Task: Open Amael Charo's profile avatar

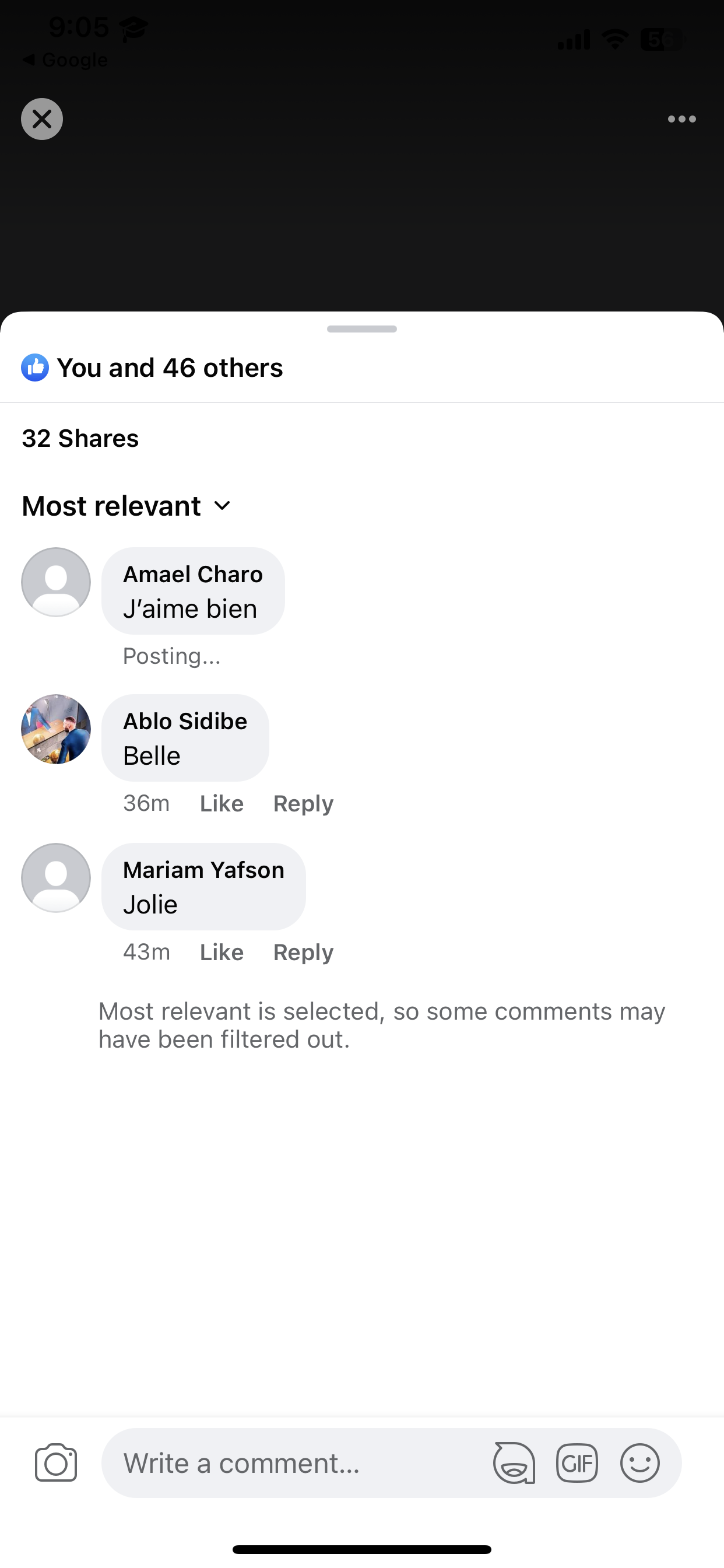Action: pyautogui.click(x=56, y=582)
